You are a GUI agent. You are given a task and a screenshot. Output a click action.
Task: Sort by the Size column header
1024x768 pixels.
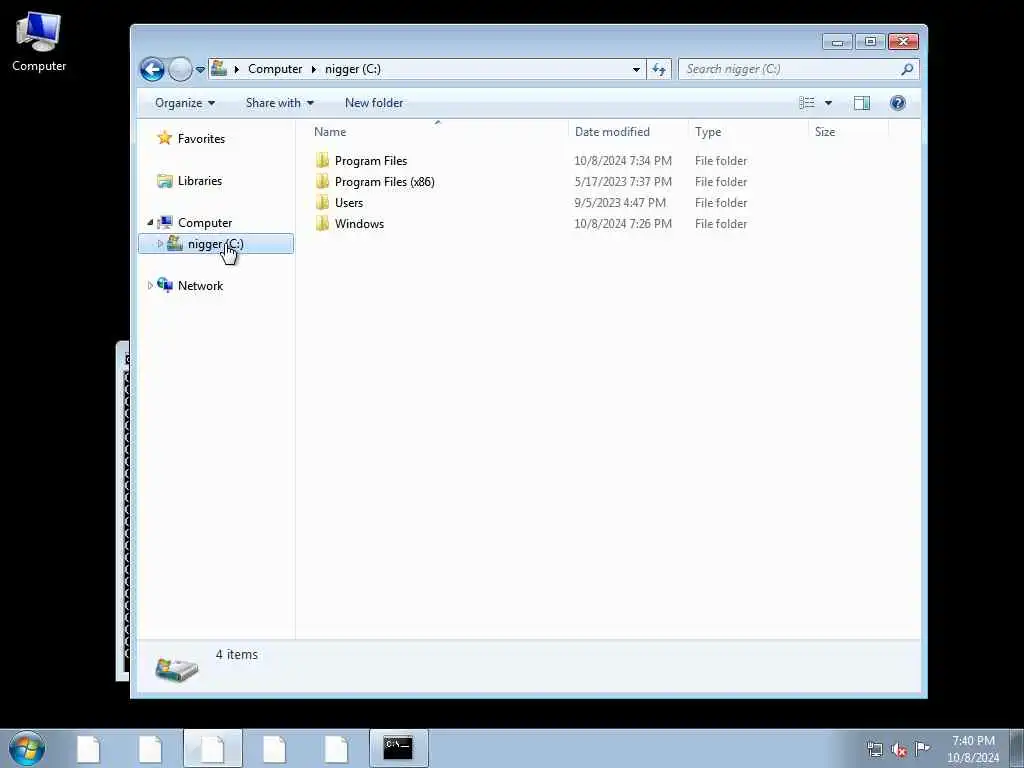825,132
